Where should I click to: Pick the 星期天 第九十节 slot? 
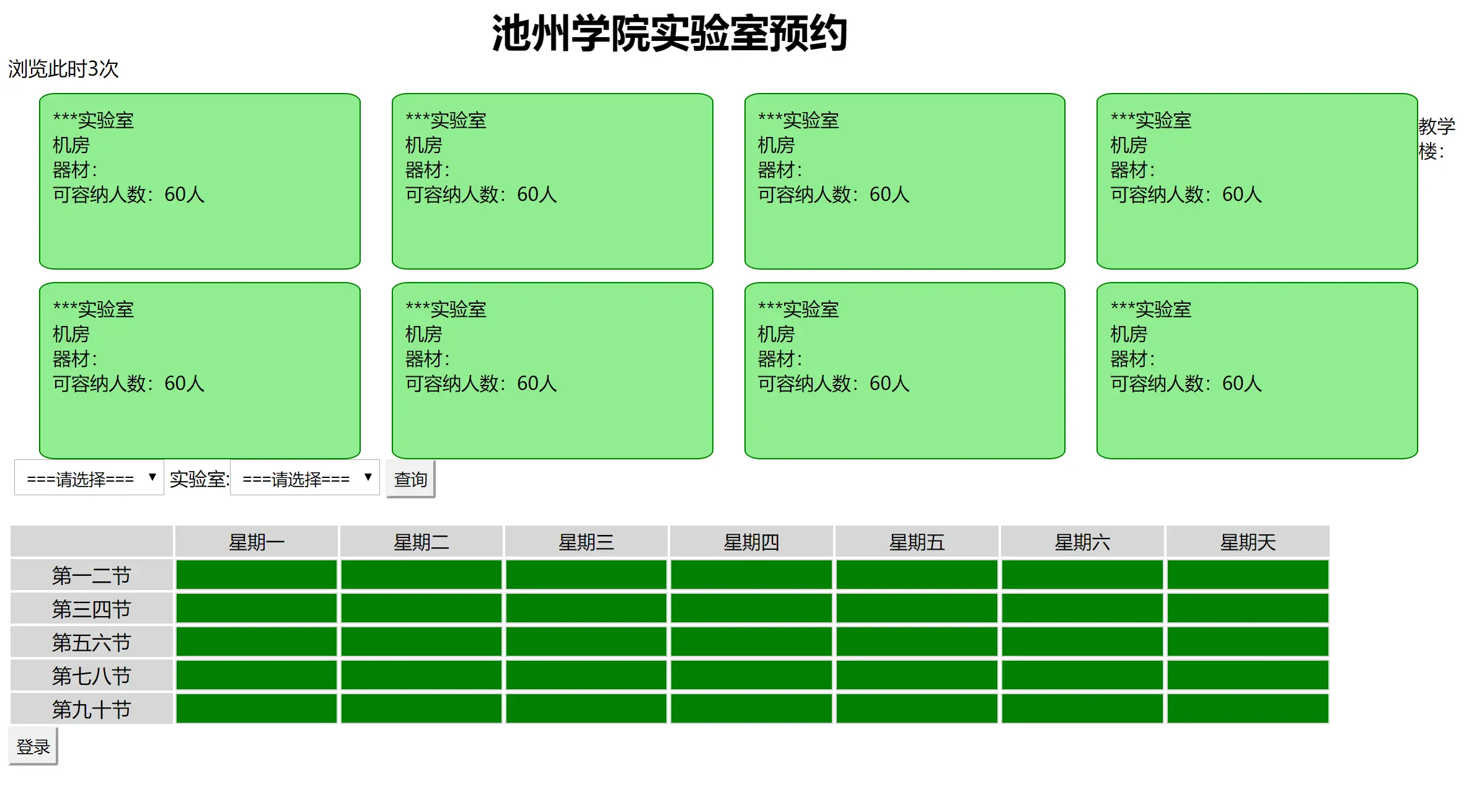pyautogui.click(x=1247, y=708)
